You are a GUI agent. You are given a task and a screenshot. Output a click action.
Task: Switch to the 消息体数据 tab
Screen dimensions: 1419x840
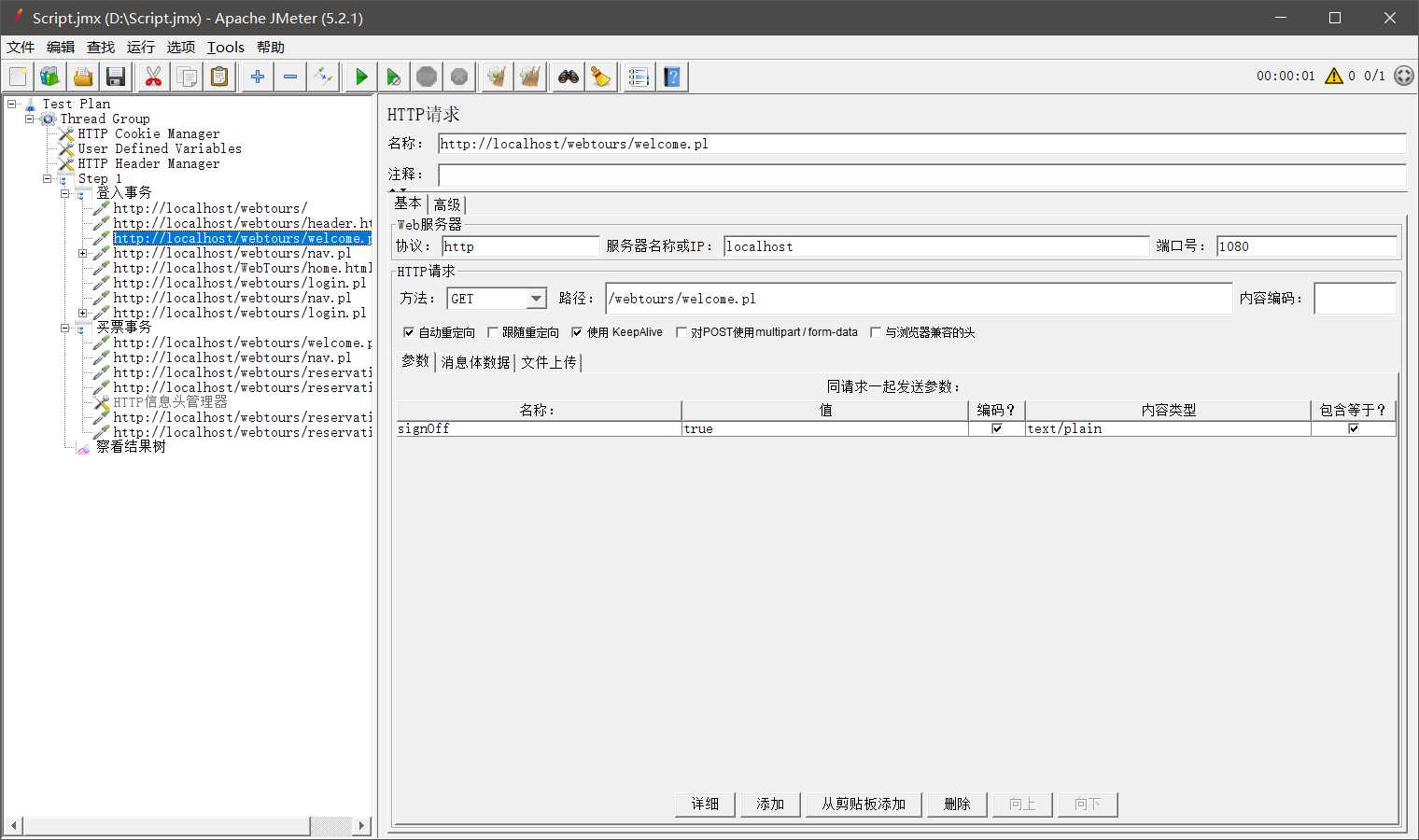click(475, 362)
